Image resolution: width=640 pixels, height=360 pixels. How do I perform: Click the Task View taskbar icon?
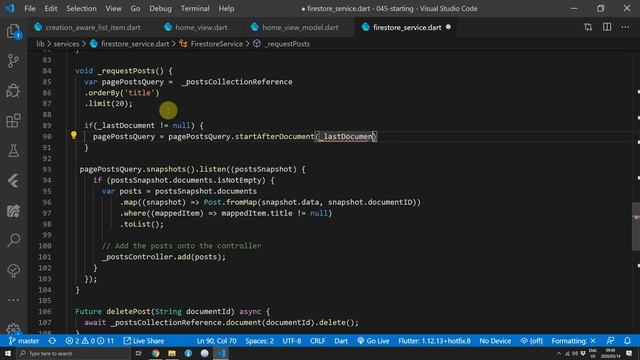tap(139, 353)
